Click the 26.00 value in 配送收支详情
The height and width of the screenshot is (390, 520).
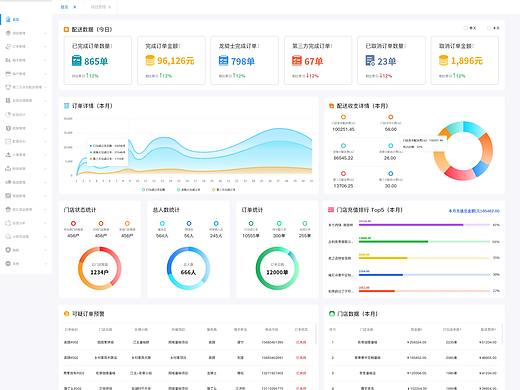[390, 158]
